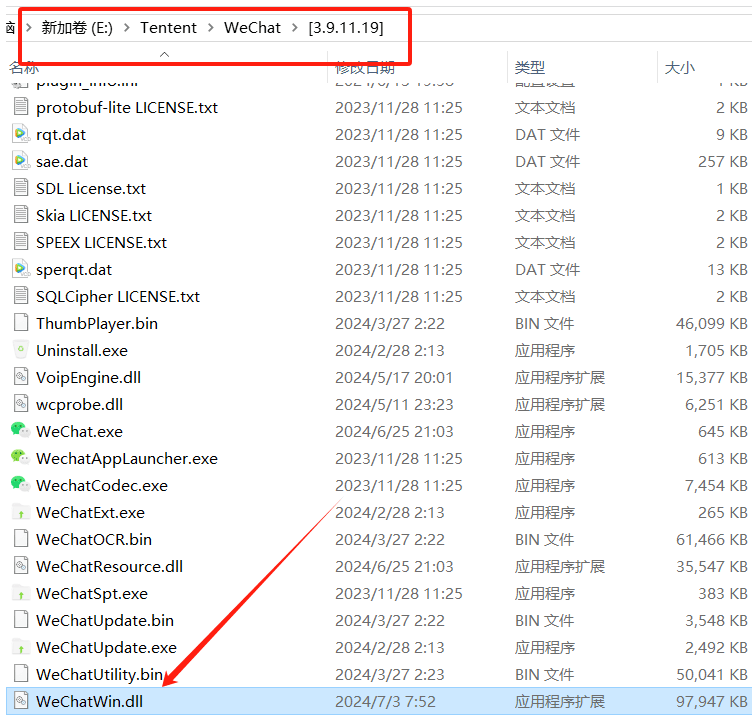
Task: Go to 新加卷 (E:) drive in breadcrumb
Action: tap(77, 28)
